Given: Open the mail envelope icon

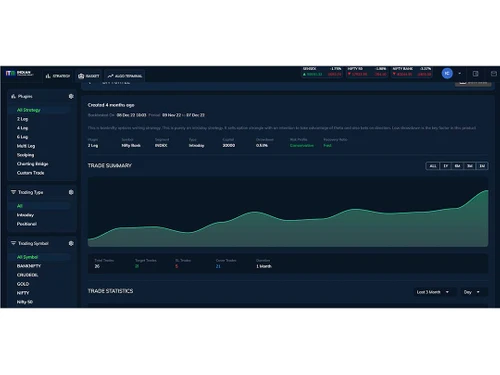Looking at the screenshot, I should coord(494,74).
